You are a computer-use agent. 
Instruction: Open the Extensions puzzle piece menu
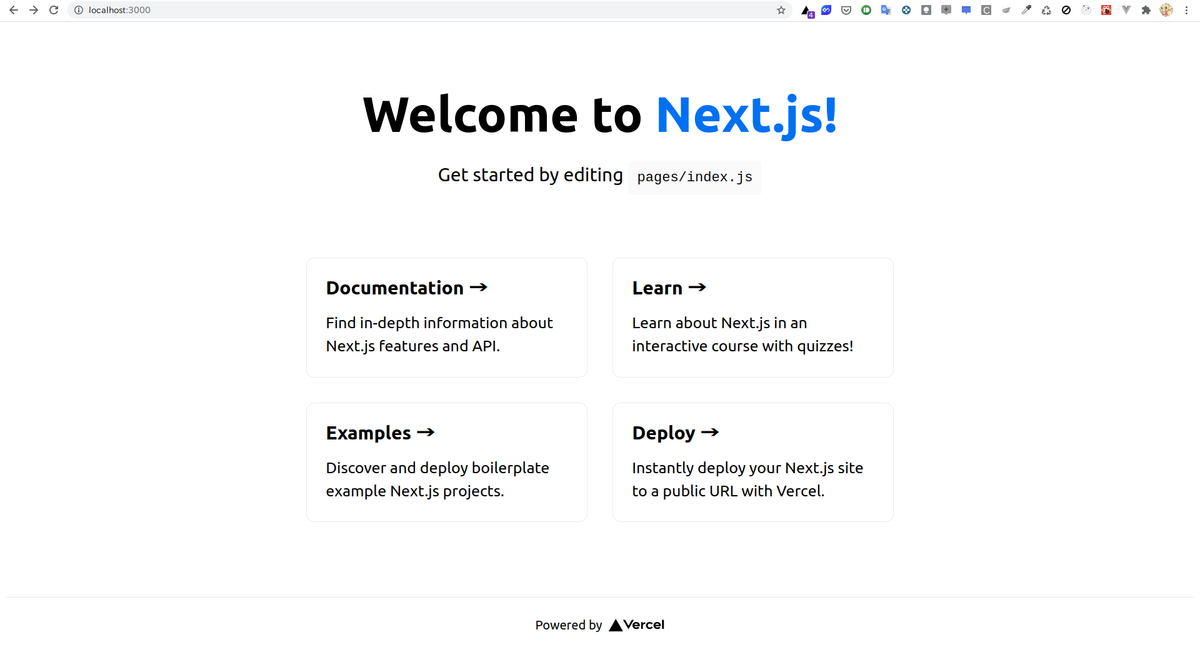click(x=1146, y=10)
